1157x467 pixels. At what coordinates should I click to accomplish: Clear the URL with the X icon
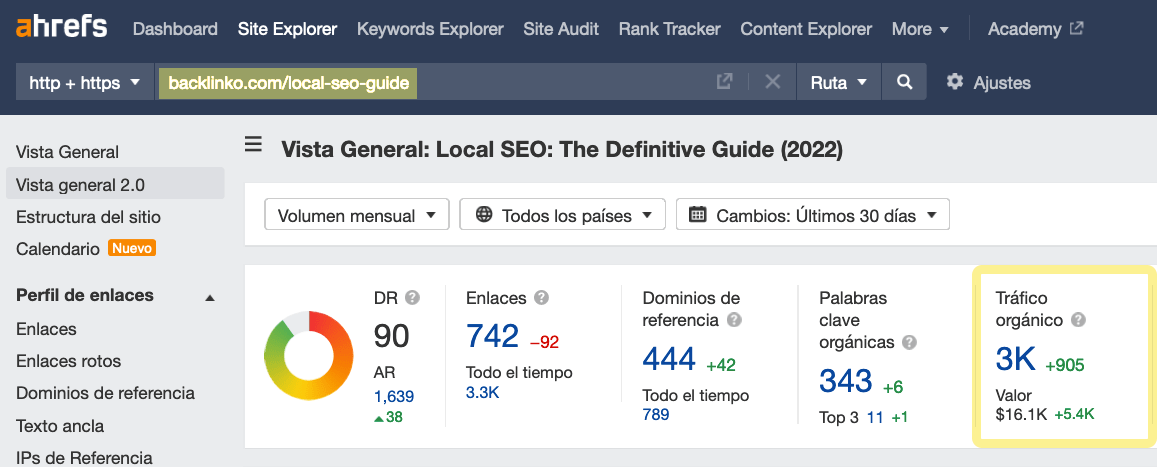pyautogui.click(x=772, y=82)
